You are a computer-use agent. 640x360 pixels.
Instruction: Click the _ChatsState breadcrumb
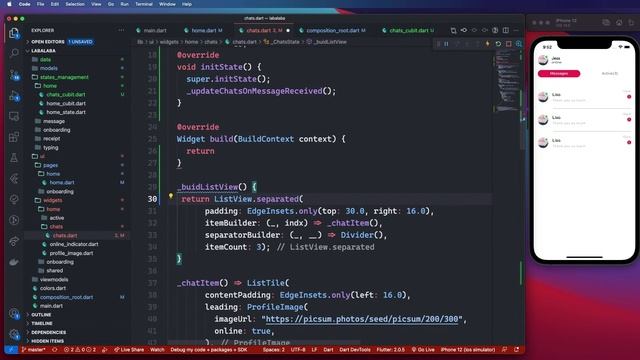[282, 42]
